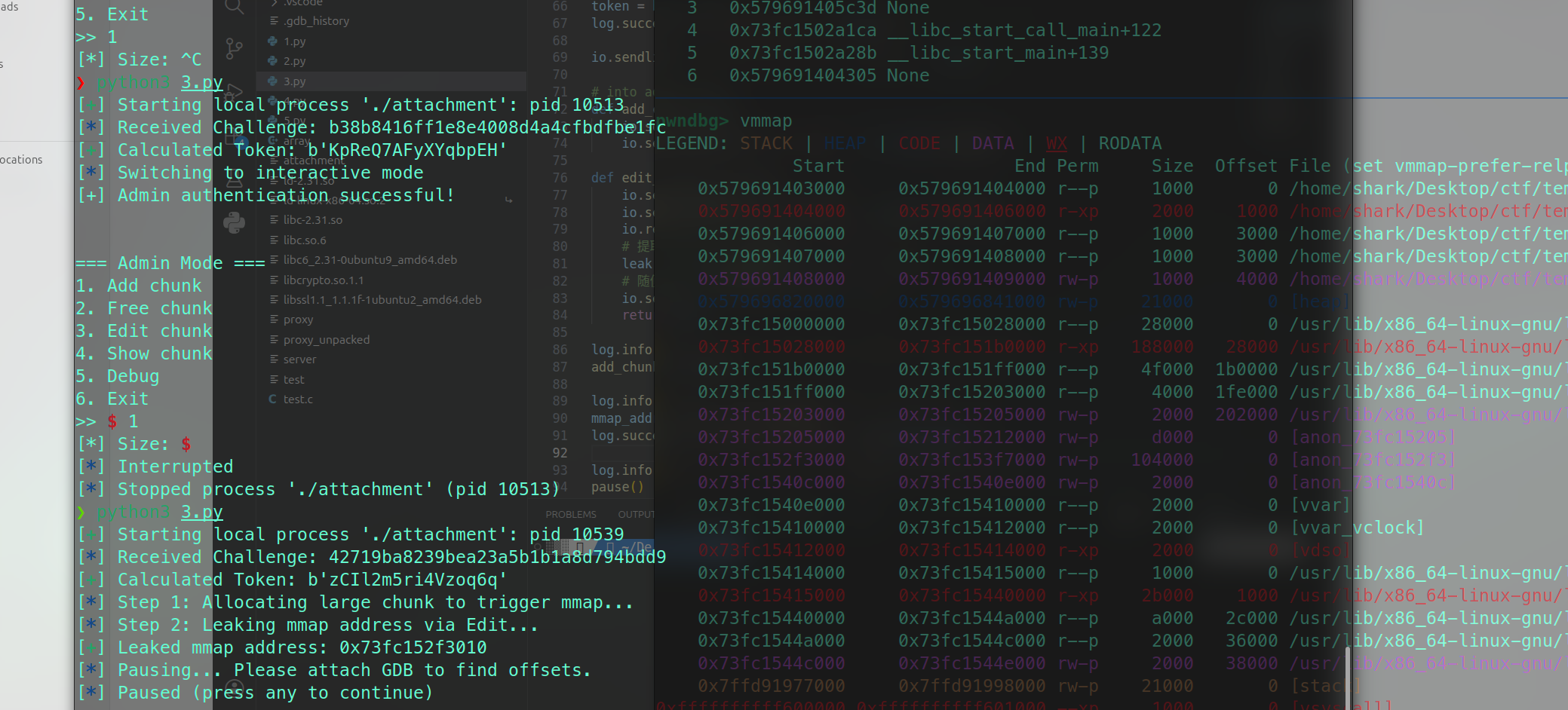Open the Search view in VS Code activity bar

click(235, 7)
